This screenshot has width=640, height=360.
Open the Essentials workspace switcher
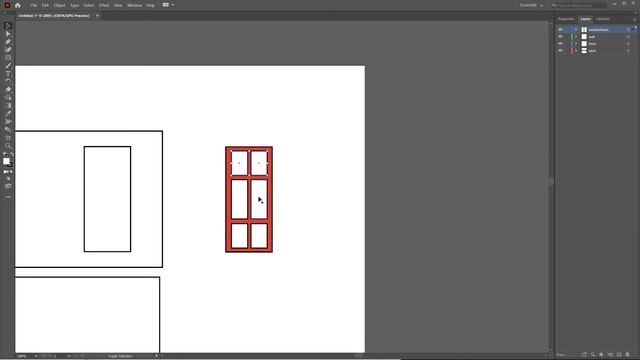coord(531,5)
